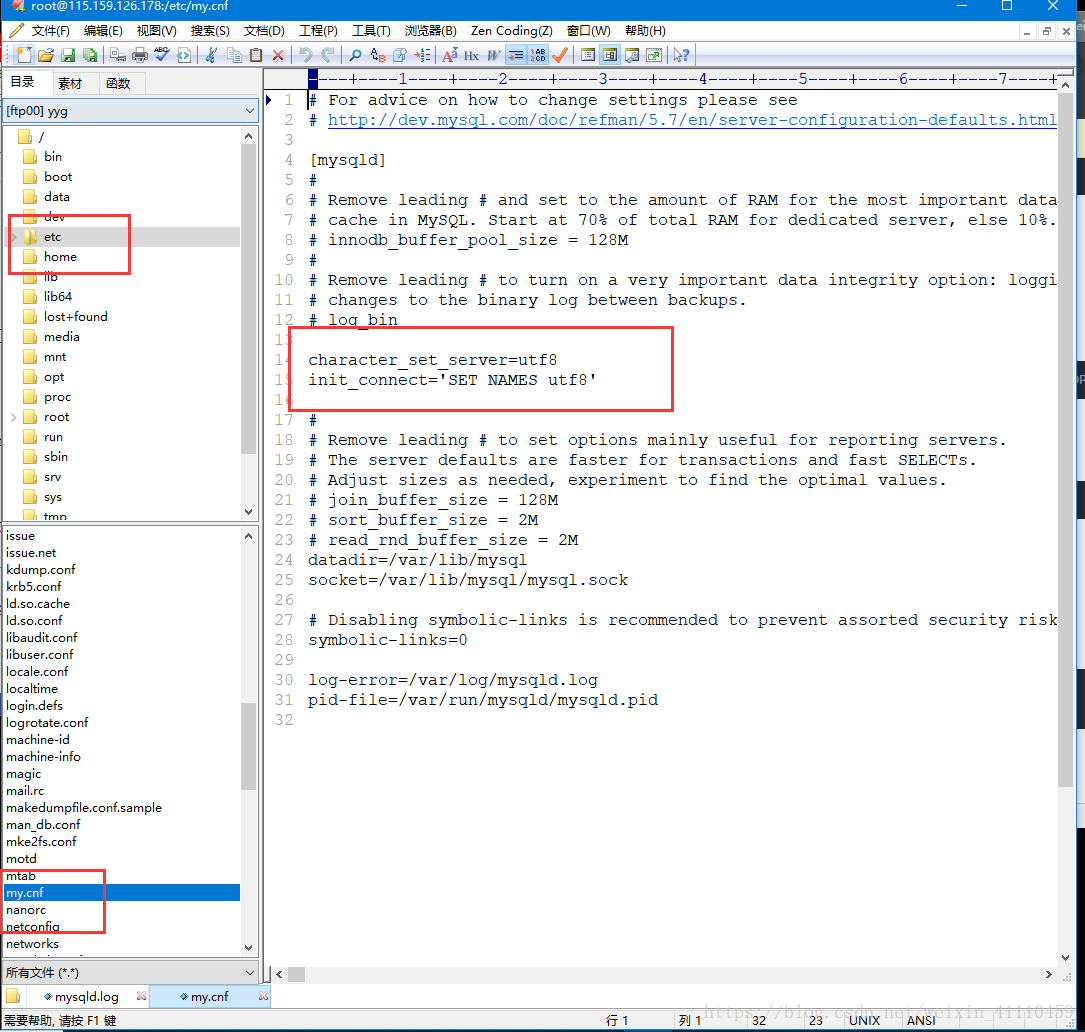Select the home folder in tree

tap(60, 257)
